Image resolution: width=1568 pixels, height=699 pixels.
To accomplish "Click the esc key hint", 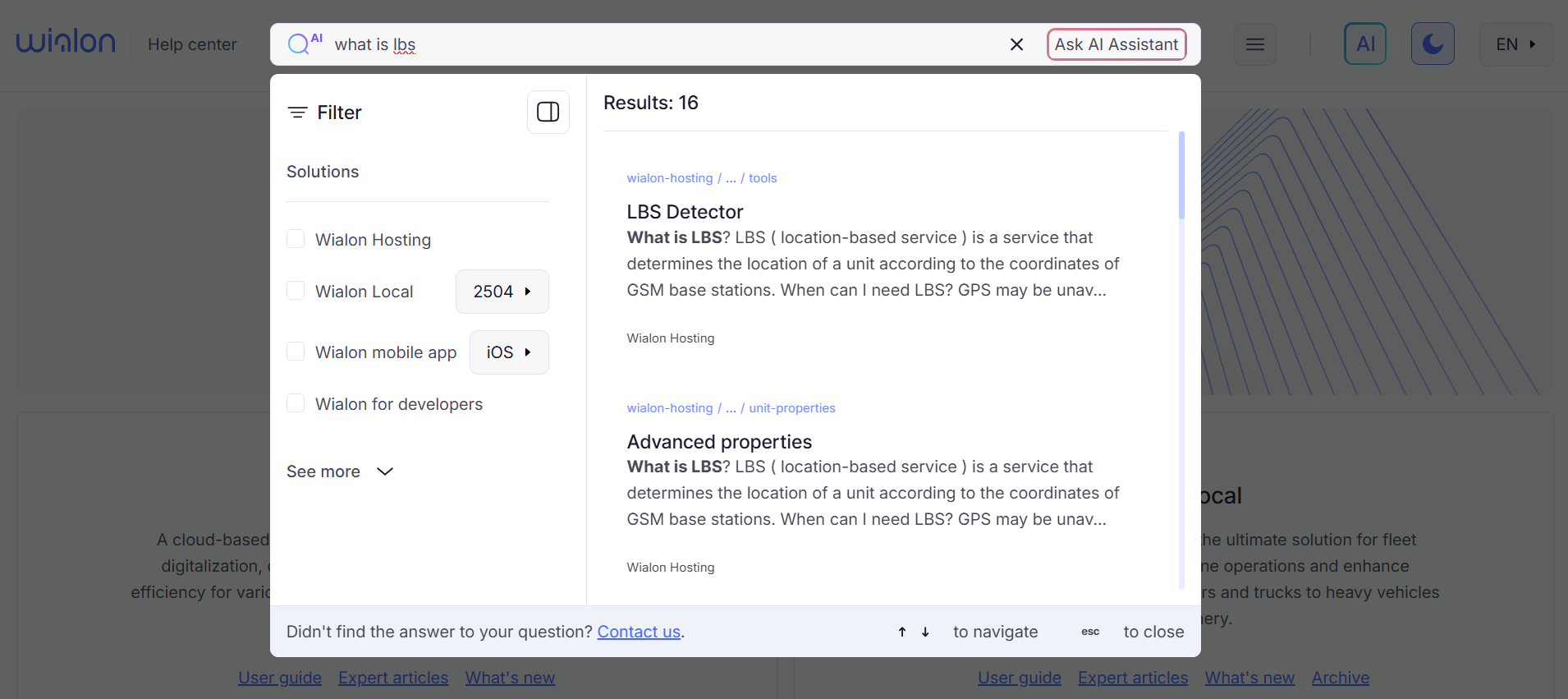I will click(x=1090, y=632).
